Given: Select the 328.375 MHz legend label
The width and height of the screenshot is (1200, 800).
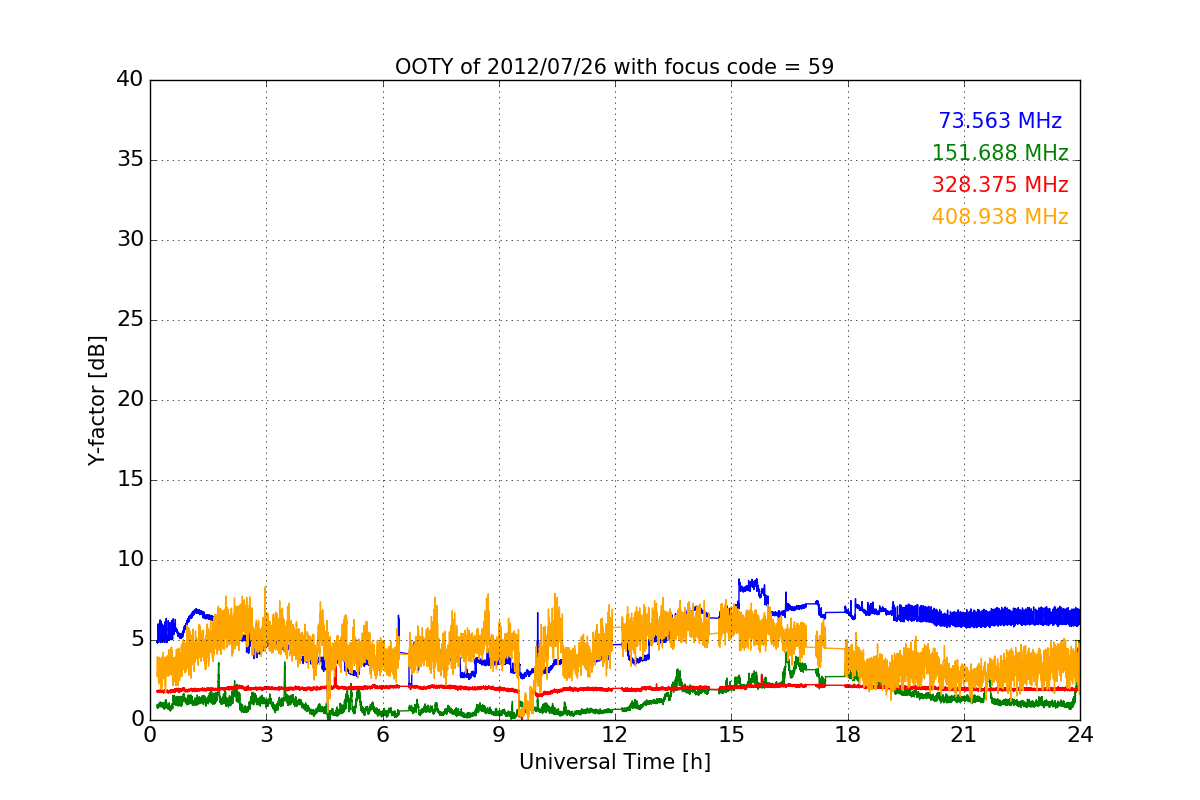Looking at the screenshot, I should (x=1000, y=185).
